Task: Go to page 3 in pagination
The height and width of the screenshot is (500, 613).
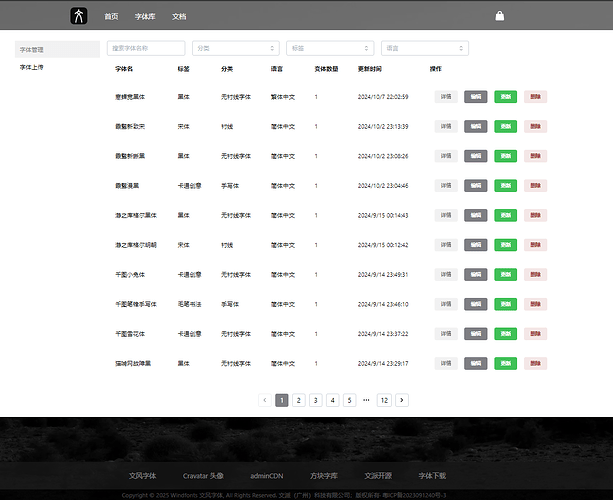Action: pos(315,400)
